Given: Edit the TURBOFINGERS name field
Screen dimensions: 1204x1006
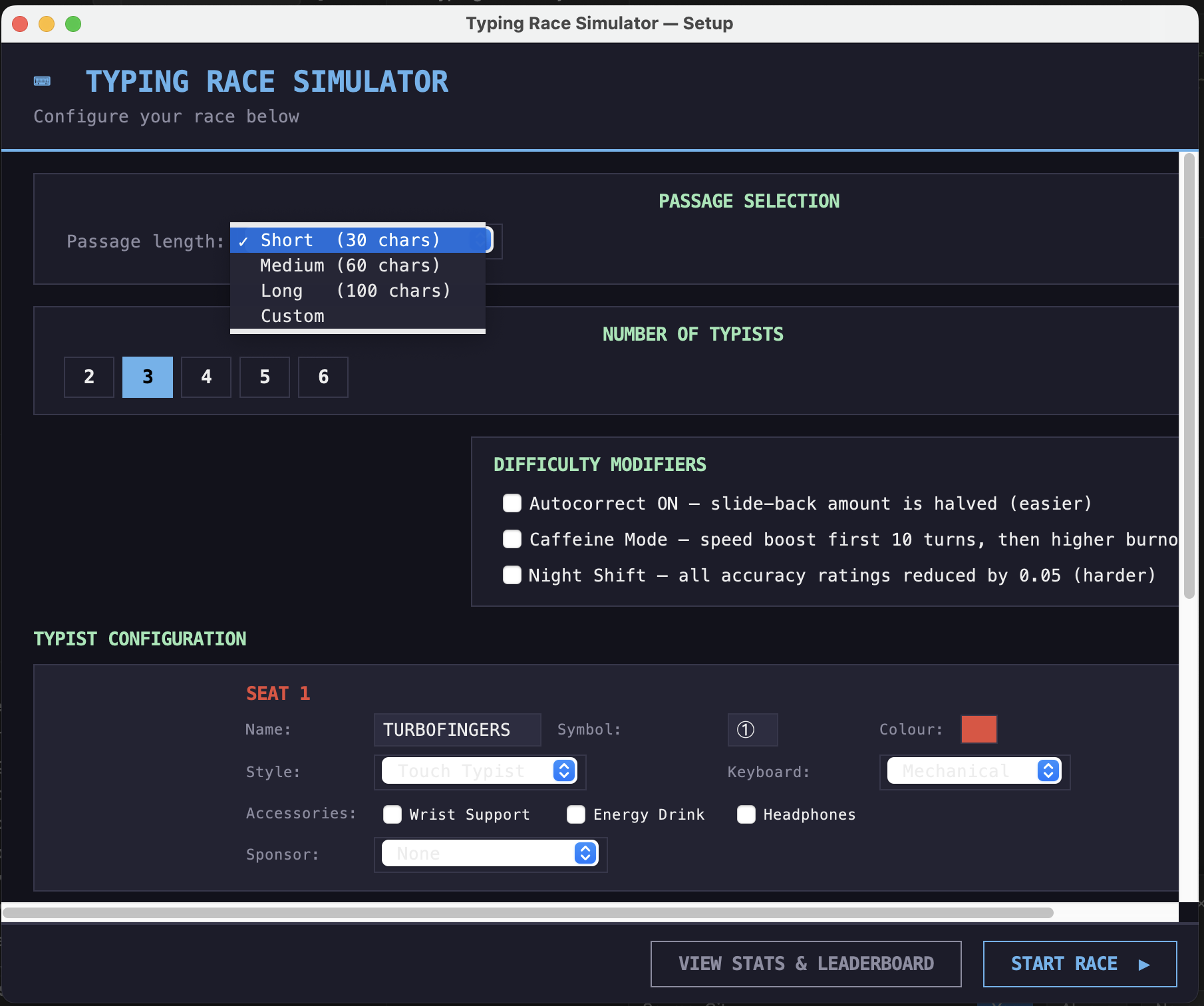Looking at the screenshot, I should coord(458,730).
